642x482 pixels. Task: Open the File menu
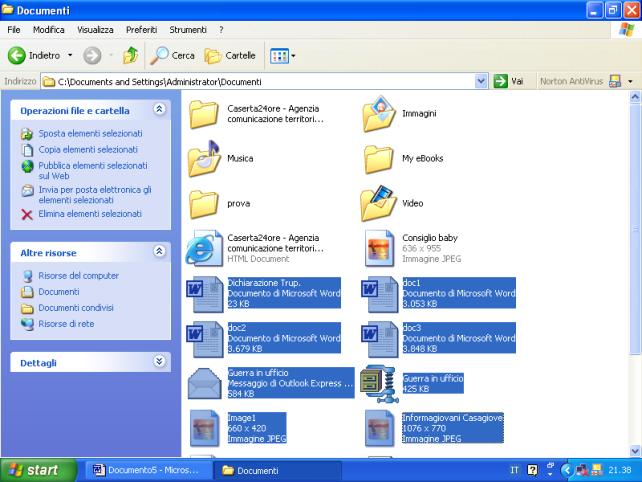[14, 30]
